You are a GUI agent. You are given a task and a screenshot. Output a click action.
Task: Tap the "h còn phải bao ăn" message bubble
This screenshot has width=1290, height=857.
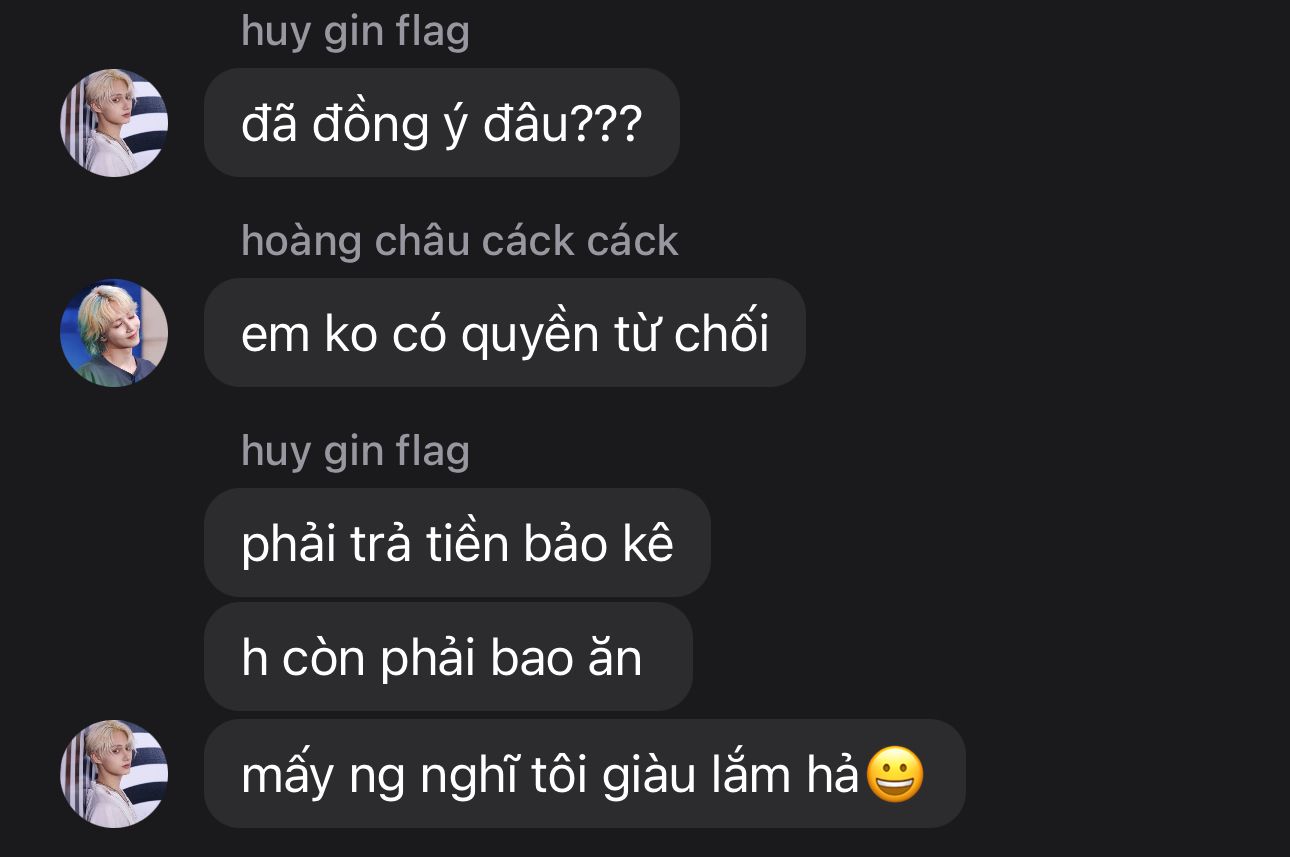pos(448,657)
